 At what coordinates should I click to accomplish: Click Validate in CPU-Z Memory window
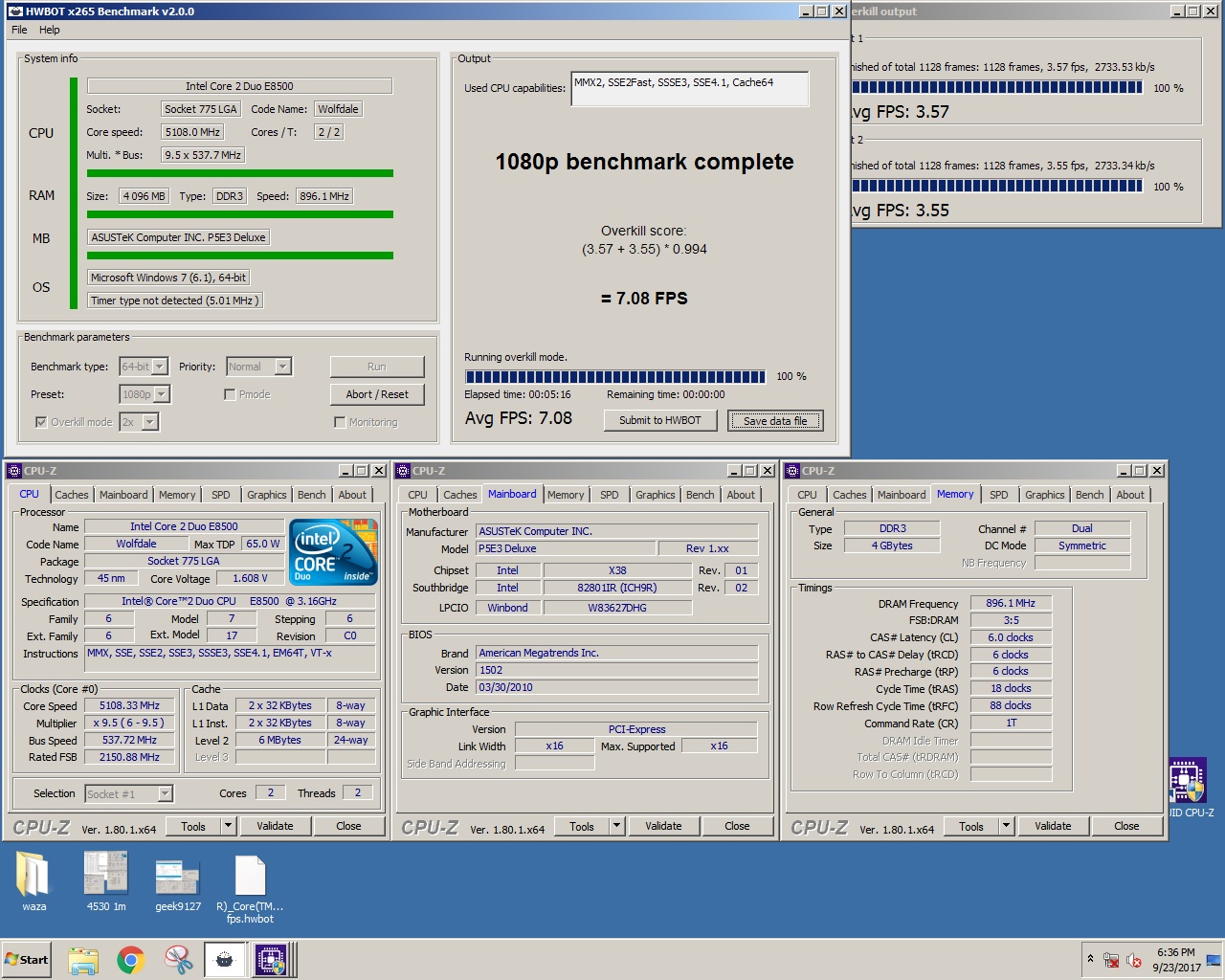pos(1053,826)
